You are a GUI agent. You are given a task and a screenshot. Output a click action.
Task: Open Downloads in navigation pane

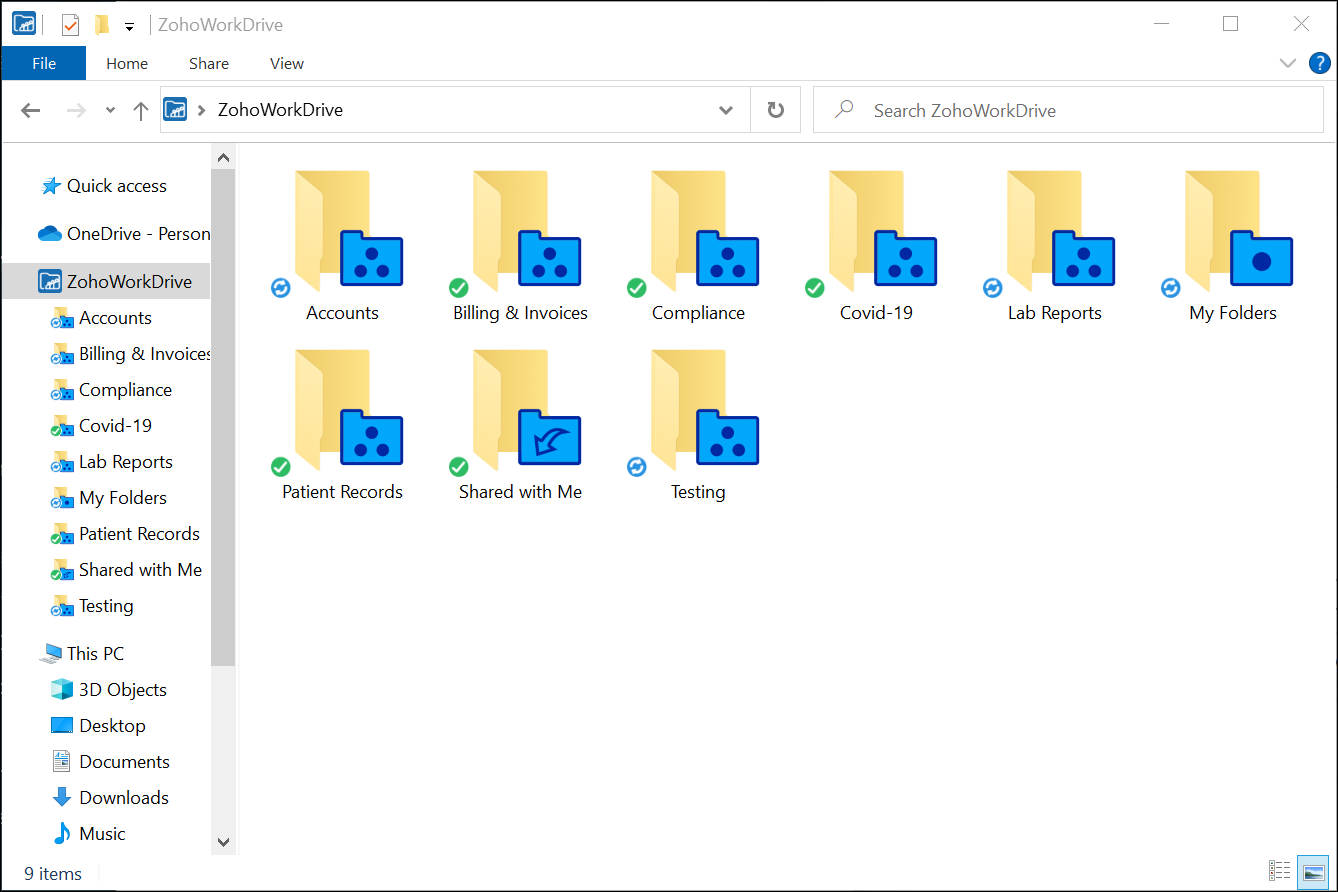(110, 798)
